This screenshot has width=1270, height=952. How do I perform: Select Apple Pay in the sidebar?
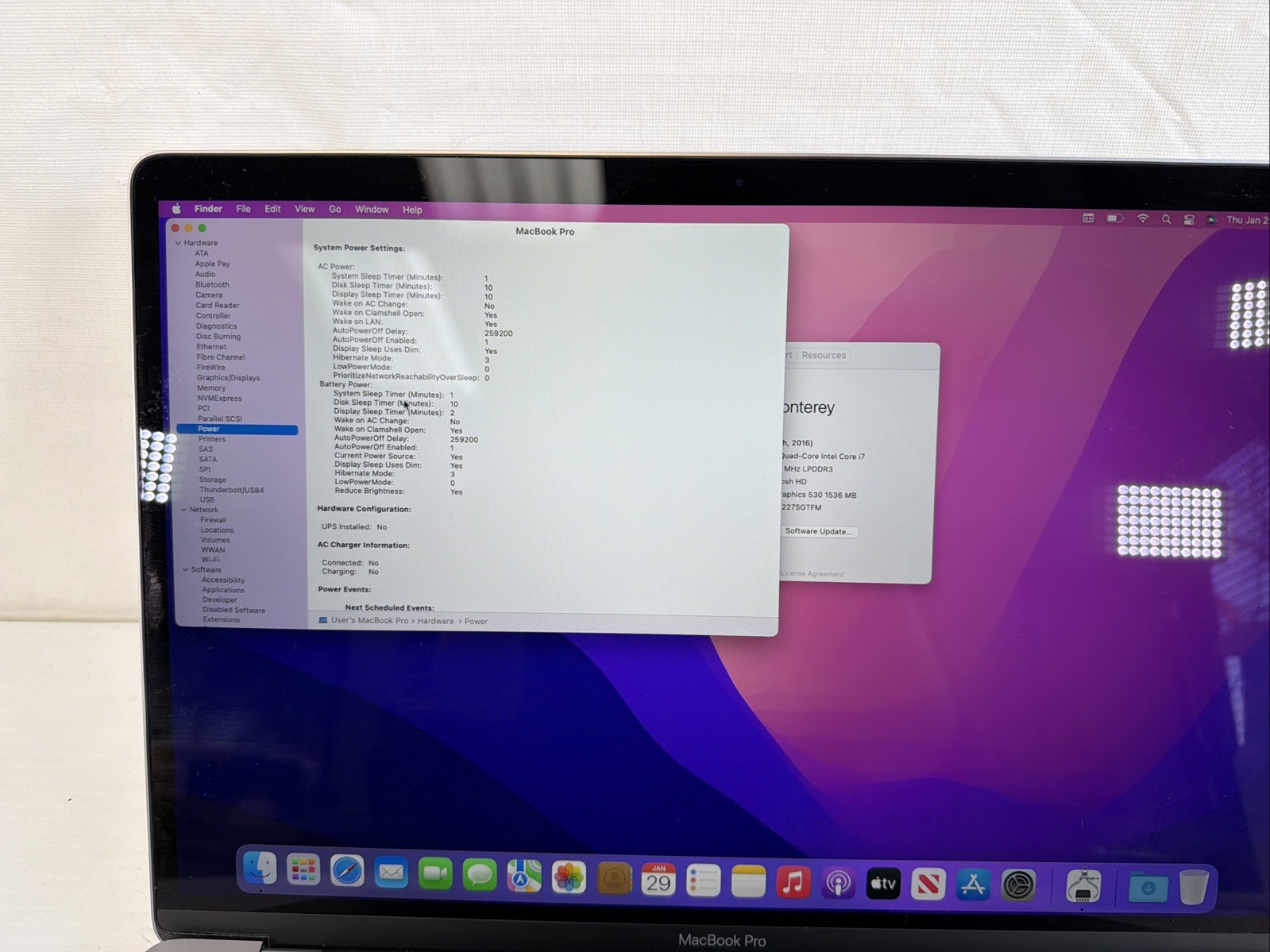tap(212, 264)
